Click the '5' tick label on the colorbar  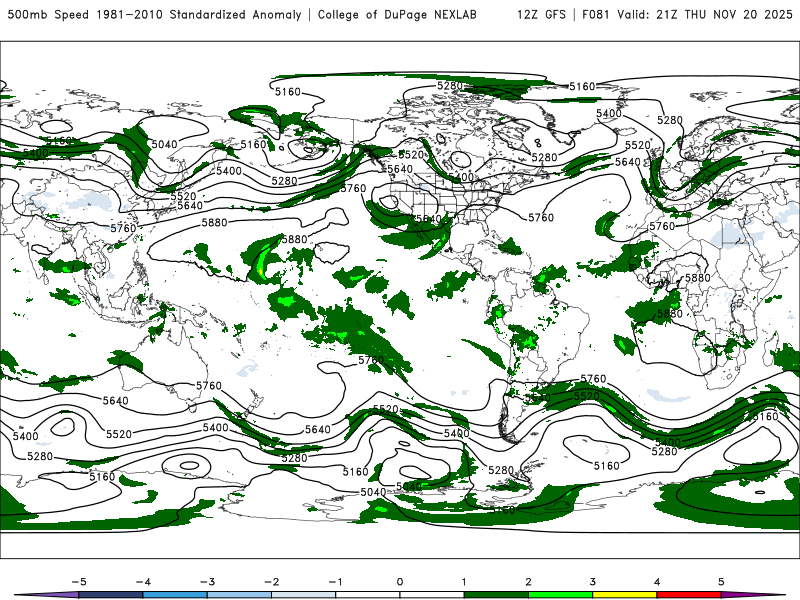[721, 582]
